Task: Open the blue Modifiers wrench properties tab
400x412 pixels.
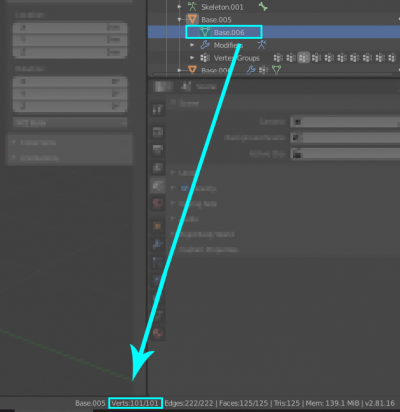Action: [x=158, y=244]
